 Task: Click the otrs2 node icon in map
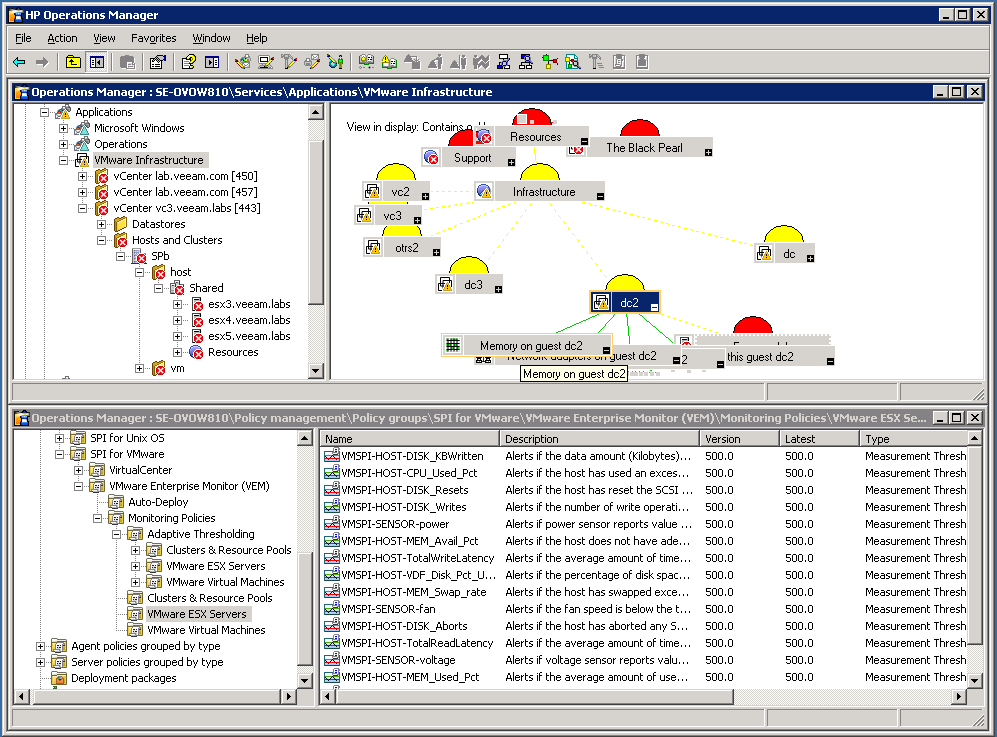pyautogui.click(x=373, y=247)
